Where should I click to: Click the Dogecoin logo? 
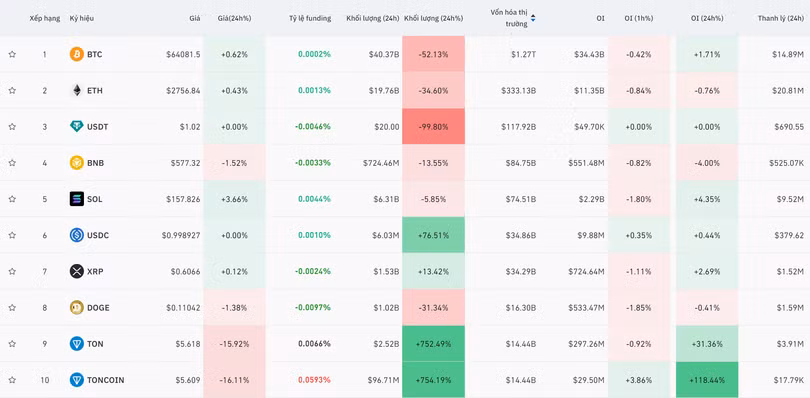point(76,308)
